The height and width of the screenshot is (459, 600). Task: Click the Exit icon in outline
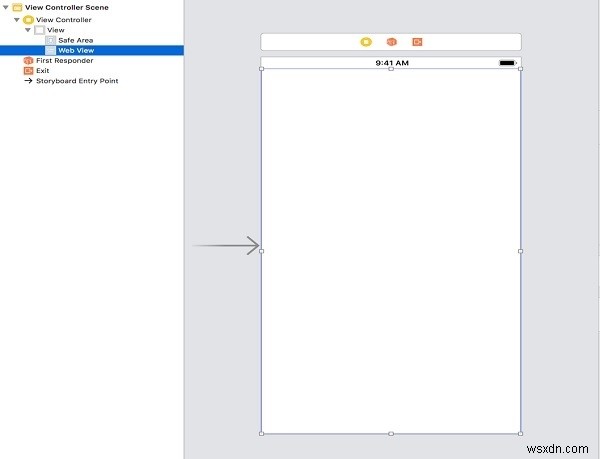point(28,70)
